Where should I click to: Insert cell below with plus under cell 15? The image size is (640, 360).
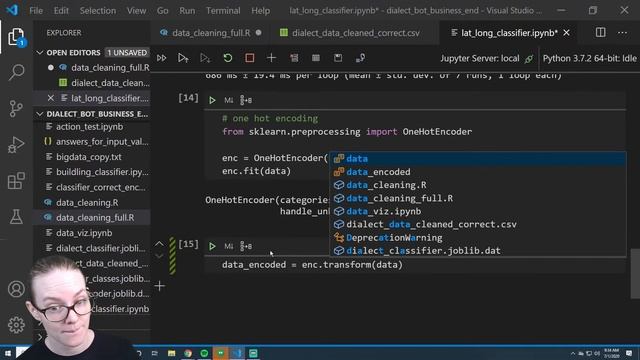[x=160, y=286]
